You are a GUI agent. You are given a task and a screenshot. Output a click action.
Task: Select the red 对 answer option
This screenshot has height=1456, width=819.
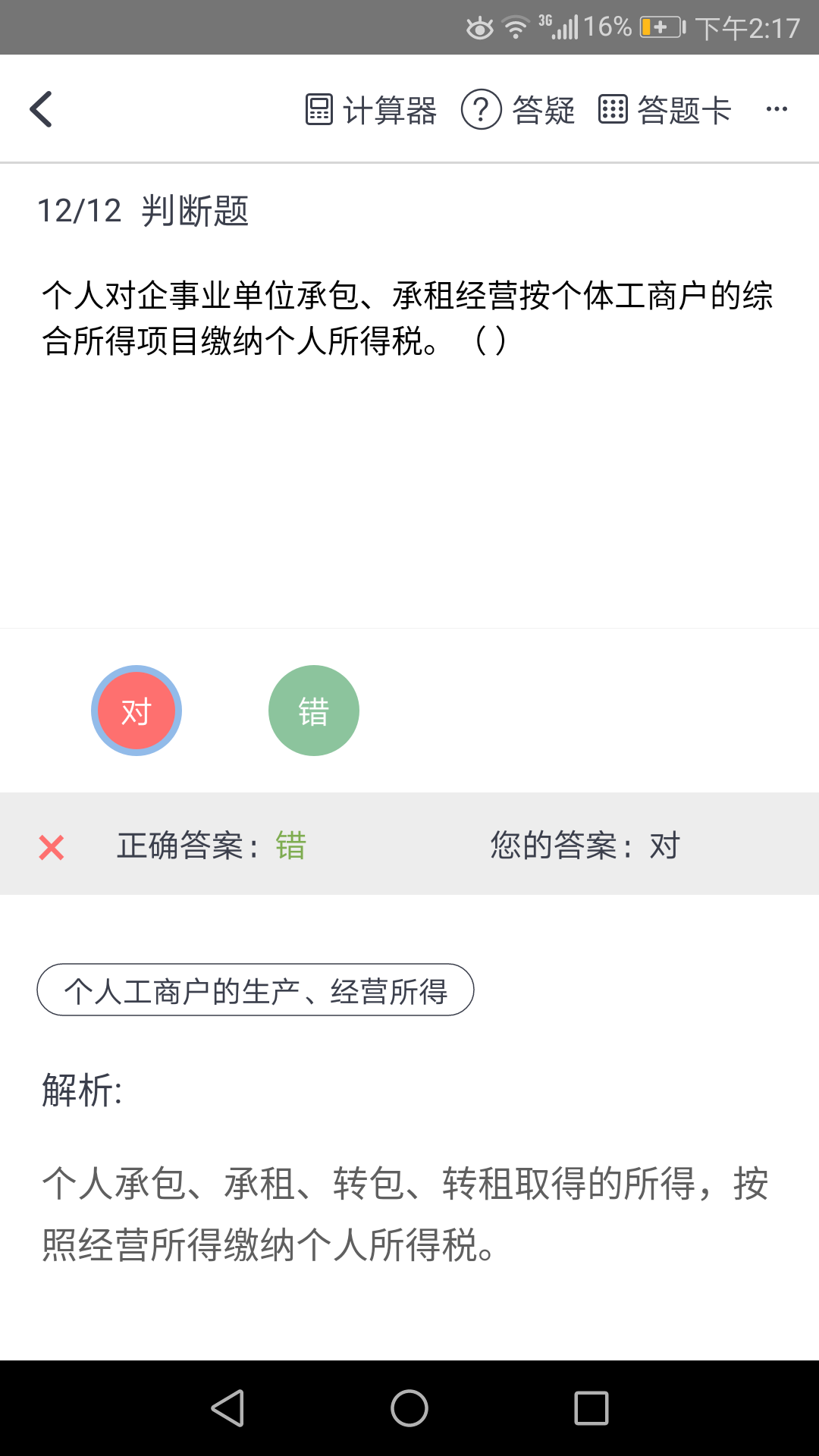click(136, 711)
